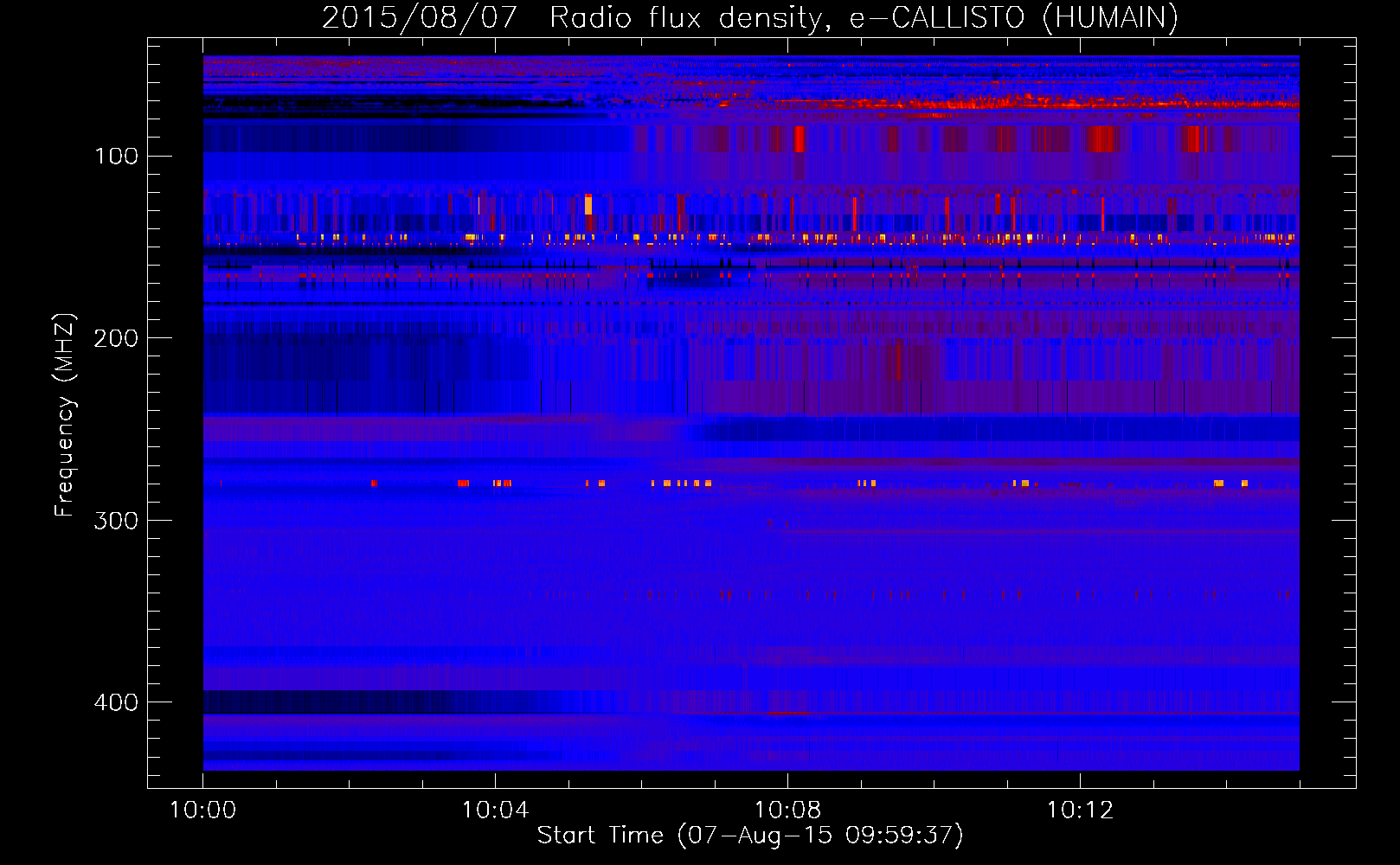Click the 10:04 time tick label
Image resolution: width=1400 pixels, height=865 pixels.
[x=496, y=810]
